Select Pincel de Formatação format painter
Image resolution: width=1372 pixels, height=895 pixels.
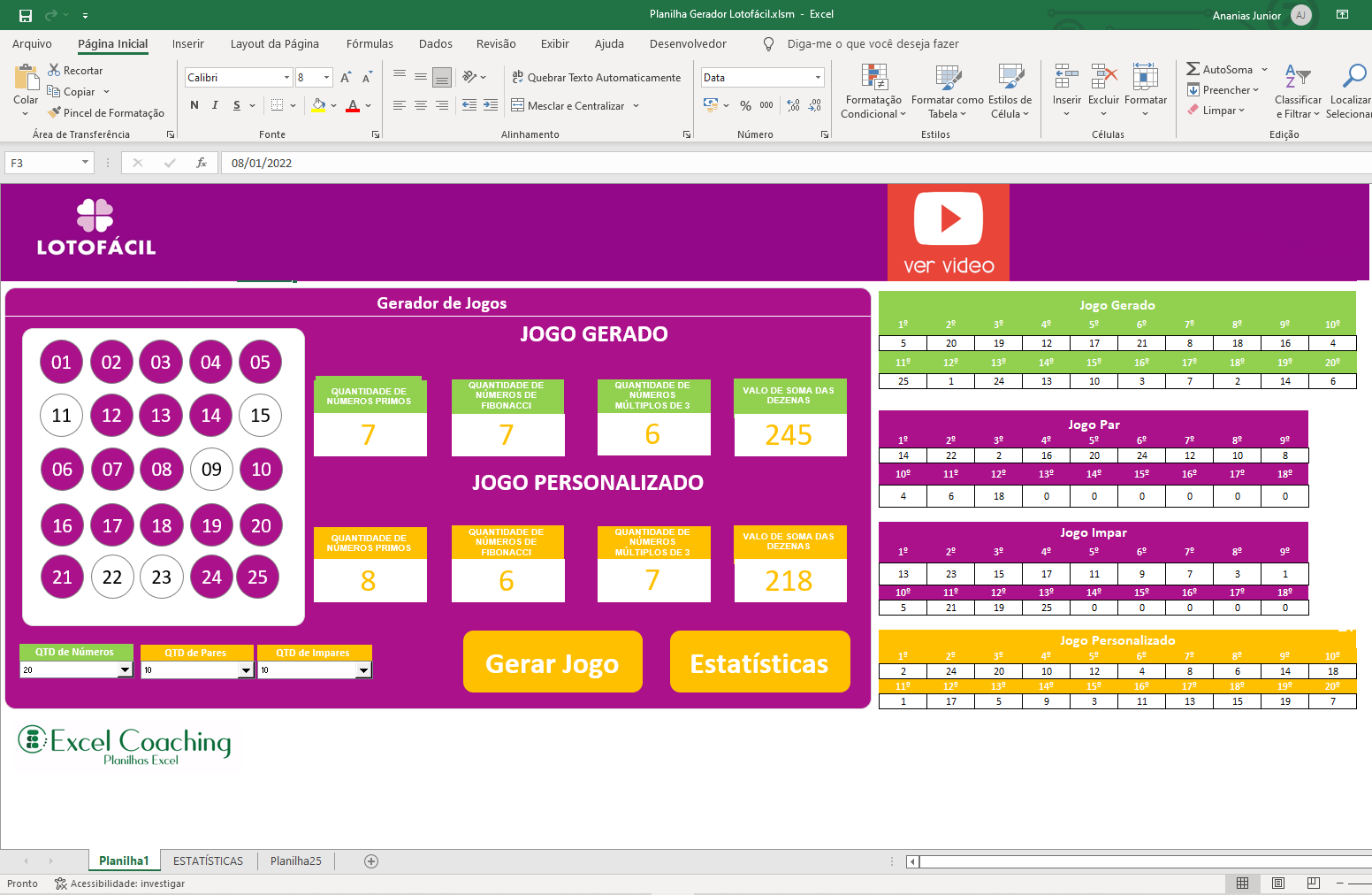pyautogui.click(x=106, y=112)
